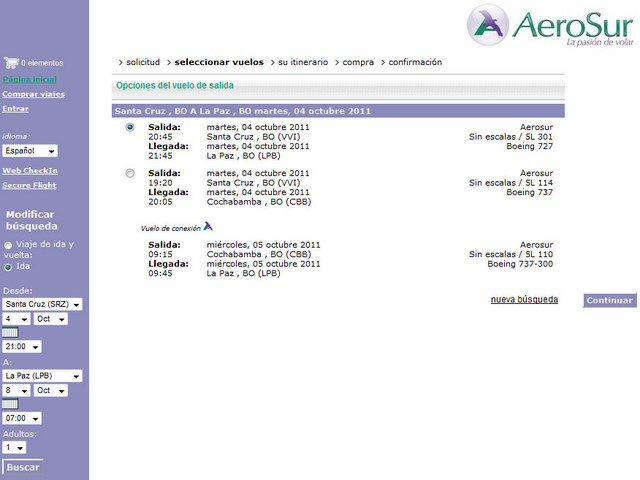The height and width of the screenshot is (480, 640).
Task: Click flight number 'SL 301' text
Action: coord(539,137)
